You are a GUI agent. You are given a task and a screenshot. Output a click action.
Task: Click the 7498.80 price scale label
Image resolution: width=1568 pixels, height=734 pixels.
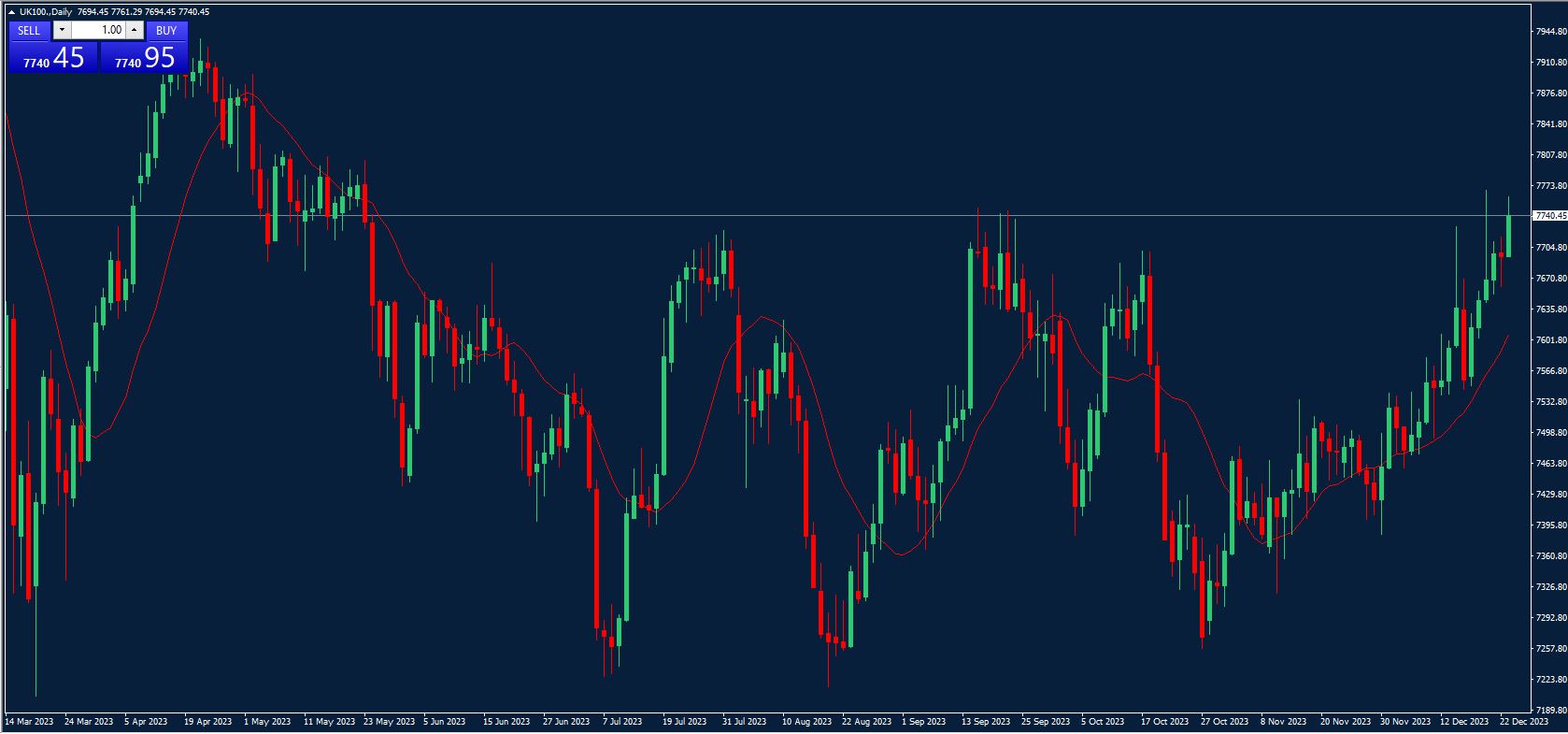click(x=1551, y=433)
